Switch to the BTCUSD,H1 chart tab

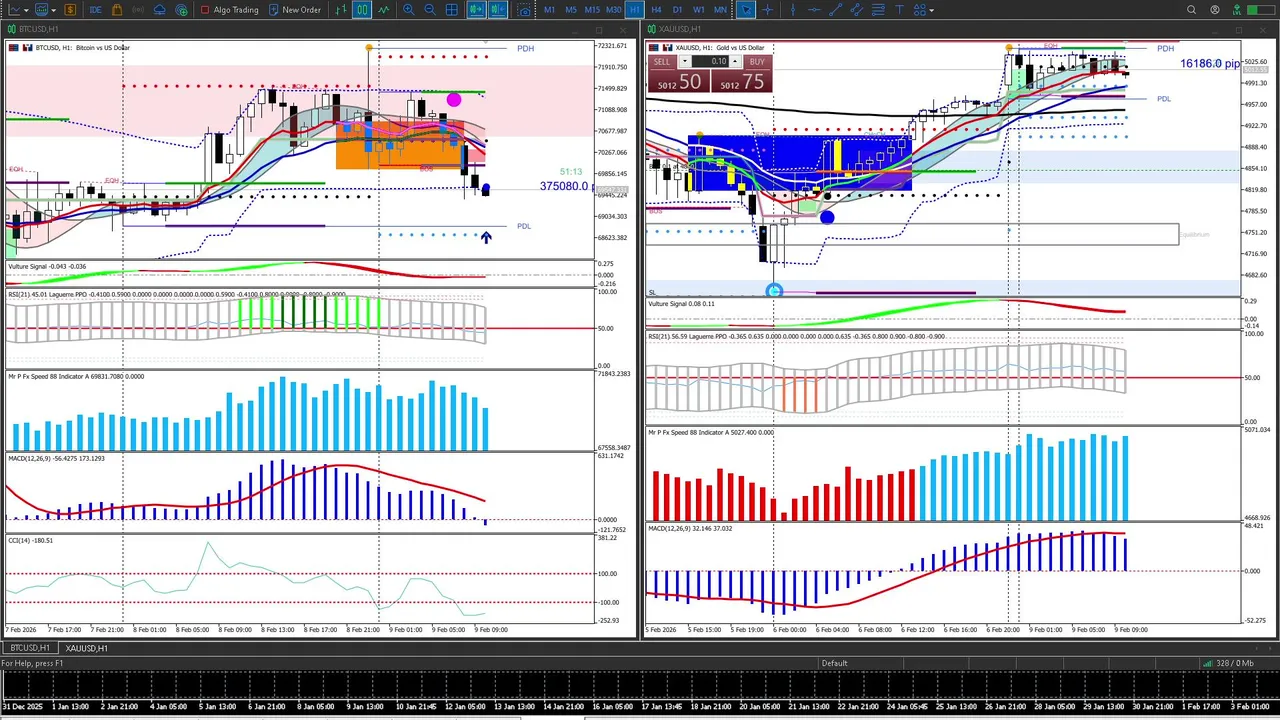click(x=30, y=648)
